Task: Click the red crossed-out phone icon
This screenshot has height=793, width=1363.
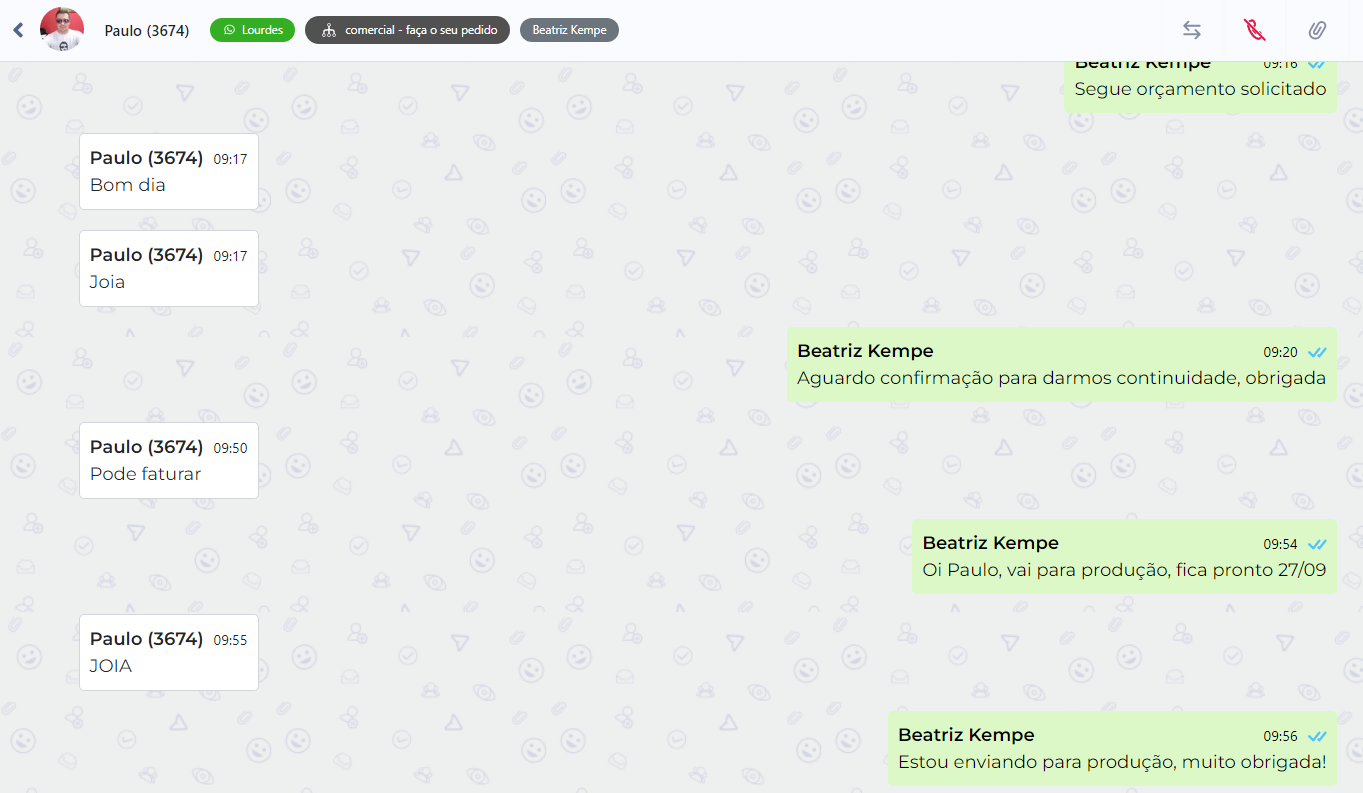Action: tap(1255, 30)
